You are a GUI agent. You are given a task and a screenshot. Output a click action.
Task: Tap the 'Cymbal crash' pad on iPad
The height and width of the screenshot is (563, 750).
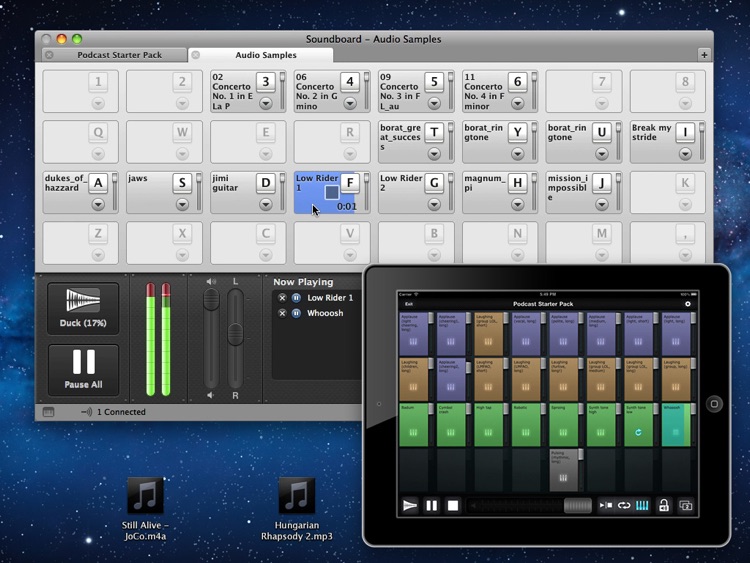point(451,425)
